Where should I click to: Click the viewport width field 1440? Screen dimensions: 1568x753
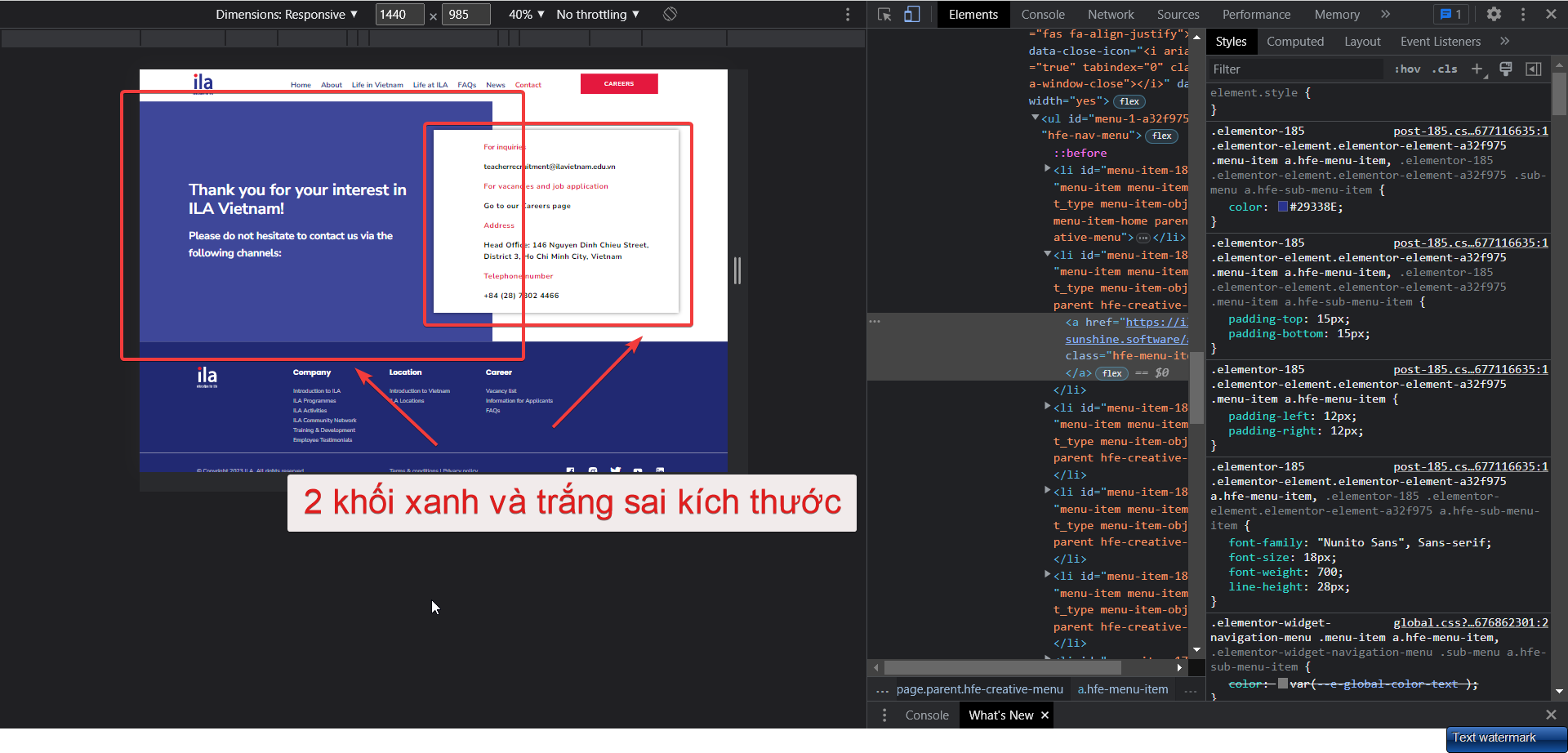[399, 15]
